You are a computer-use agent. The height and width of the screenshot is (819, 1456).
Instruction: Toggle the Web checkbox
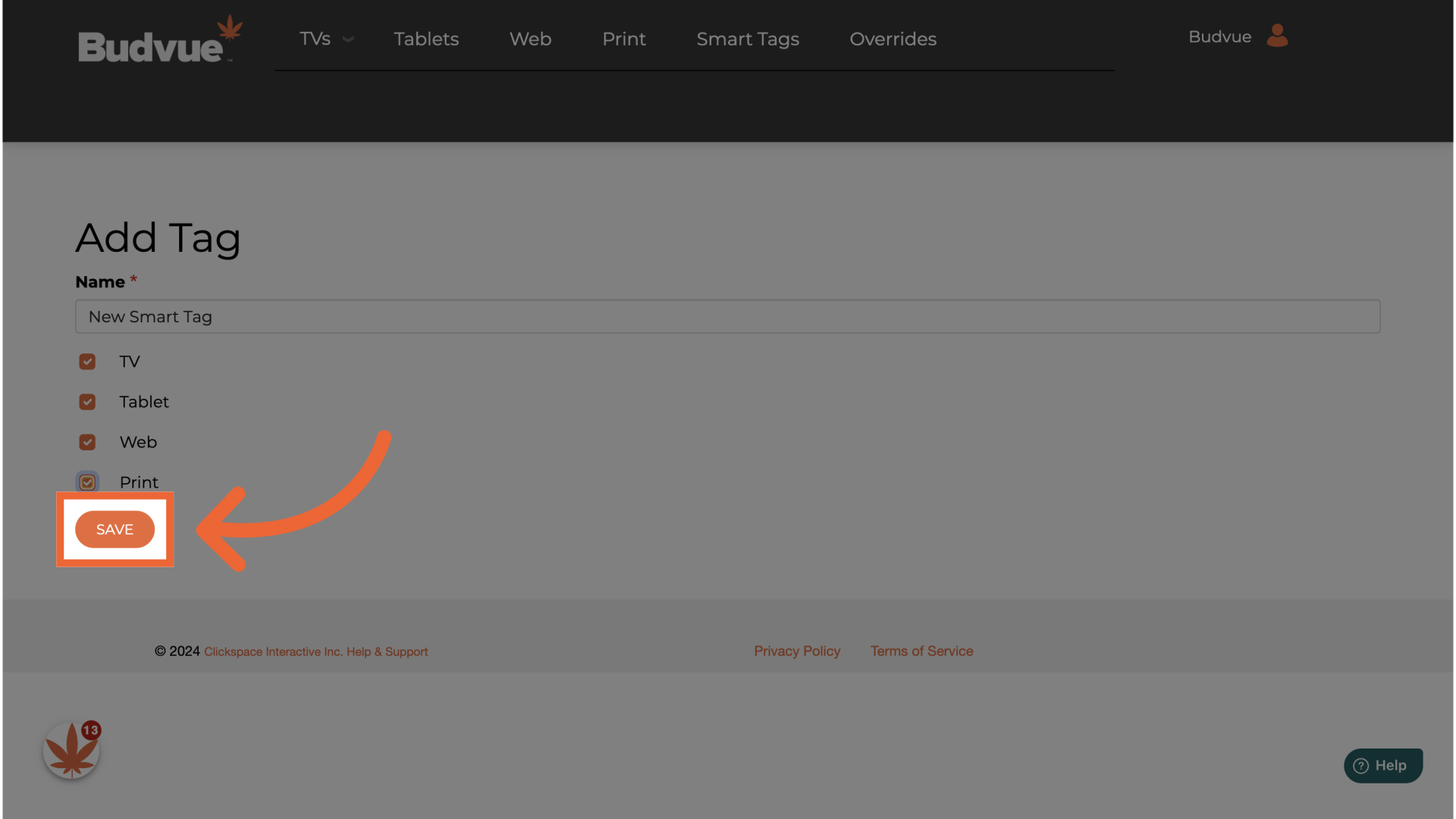pyautogui.click(x=87, y=442)
